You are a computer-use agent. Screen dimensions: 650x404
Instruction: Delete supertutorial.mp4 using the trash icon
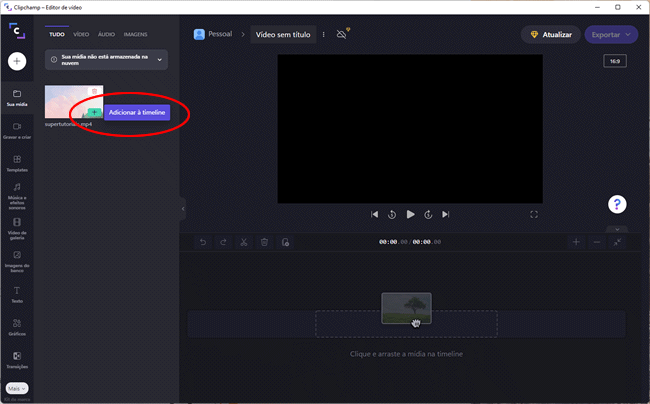tap(95, 91)
